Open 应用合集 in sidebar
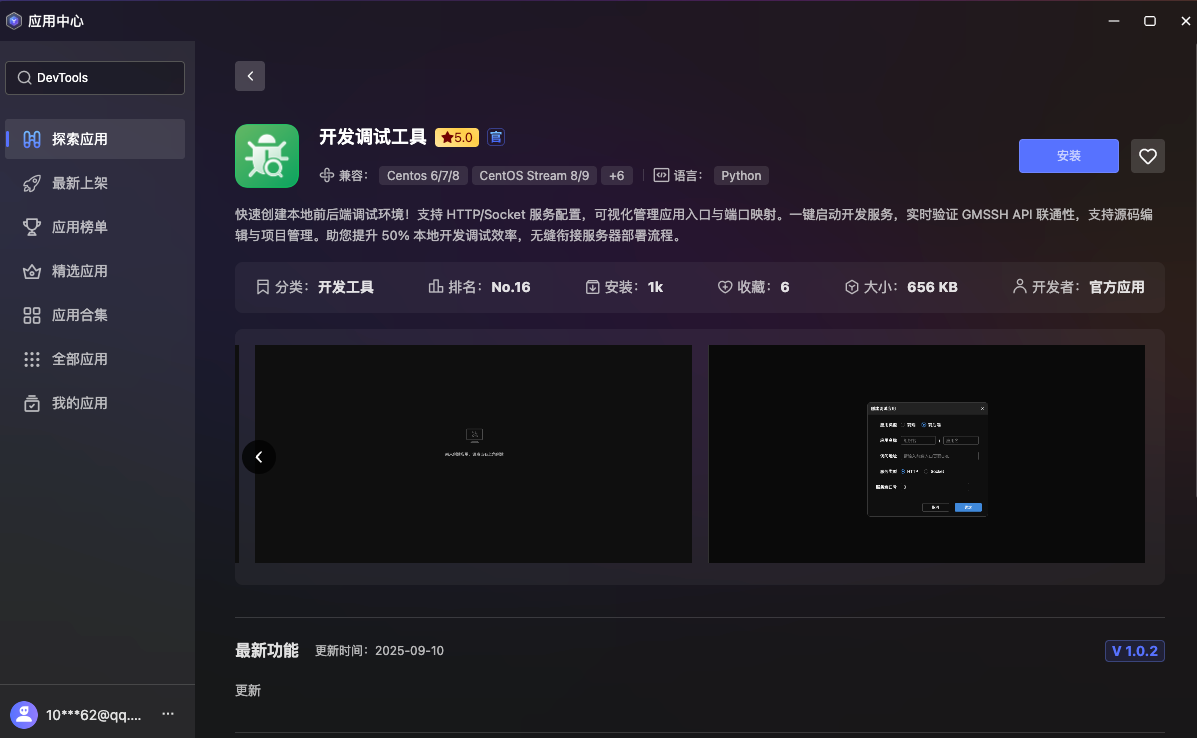The image size is (1197, 738). 95,315
